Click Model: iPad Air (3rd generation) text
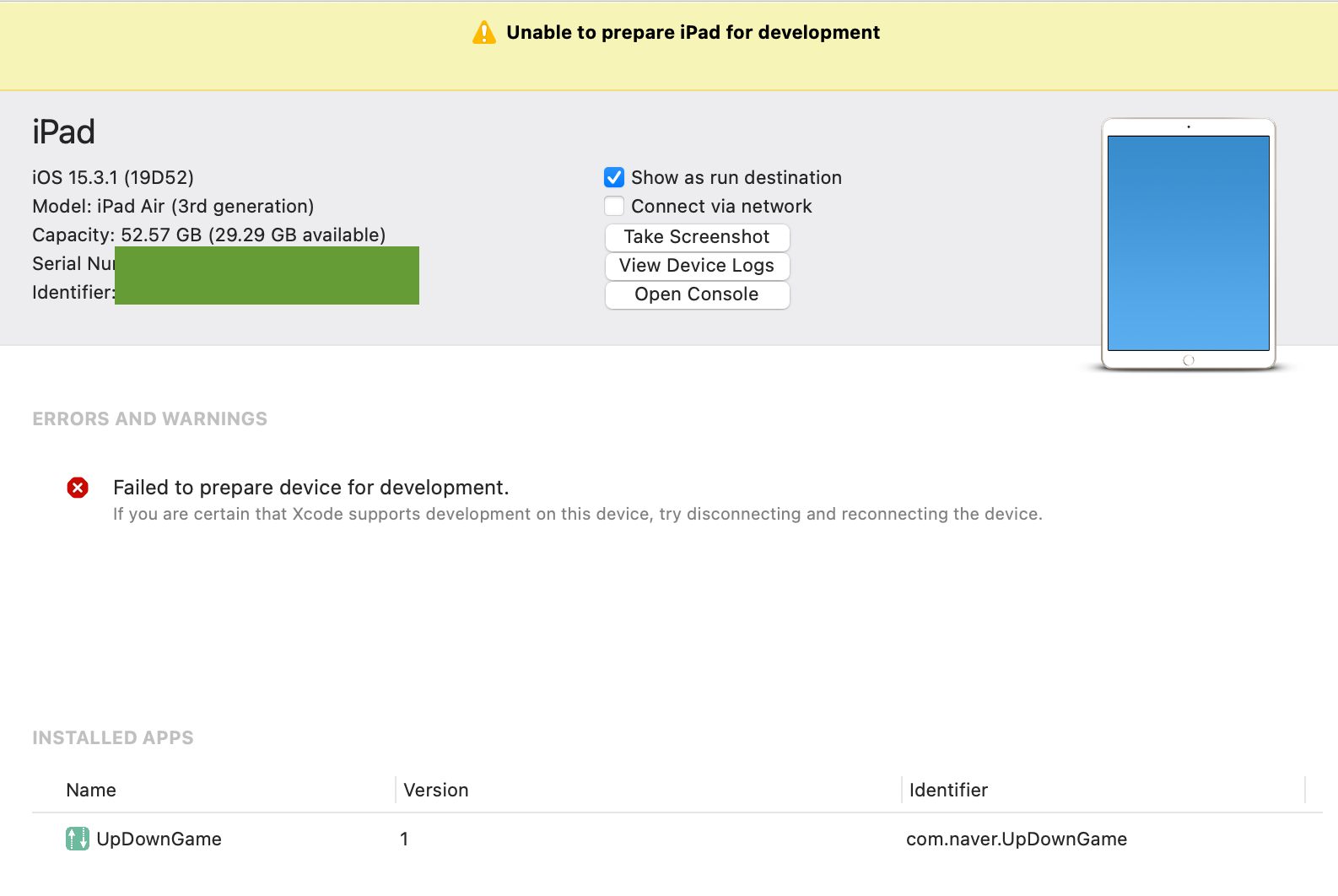Screen dimensions: 1338x896 [173, 206]
